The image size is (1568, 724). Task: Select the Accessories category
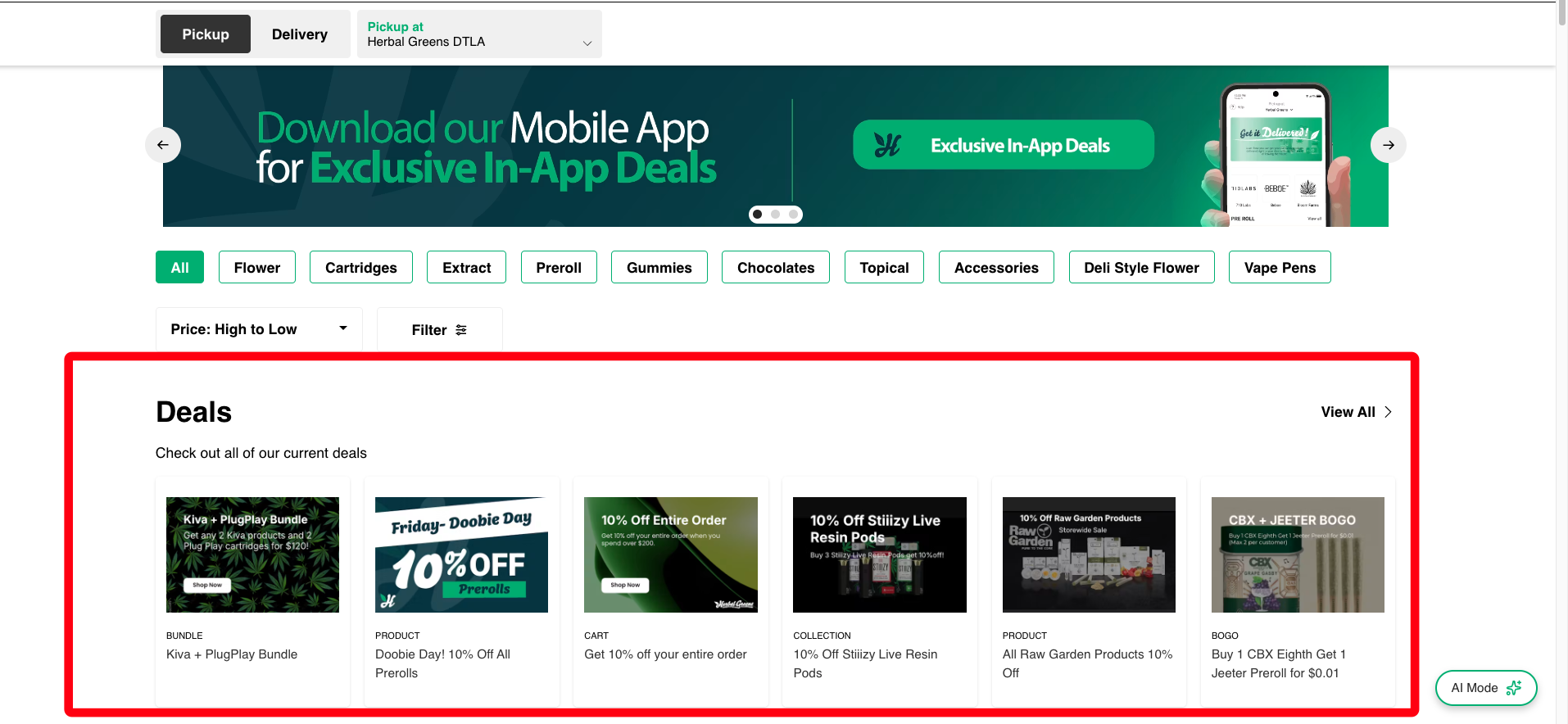(x=996, y=267)
